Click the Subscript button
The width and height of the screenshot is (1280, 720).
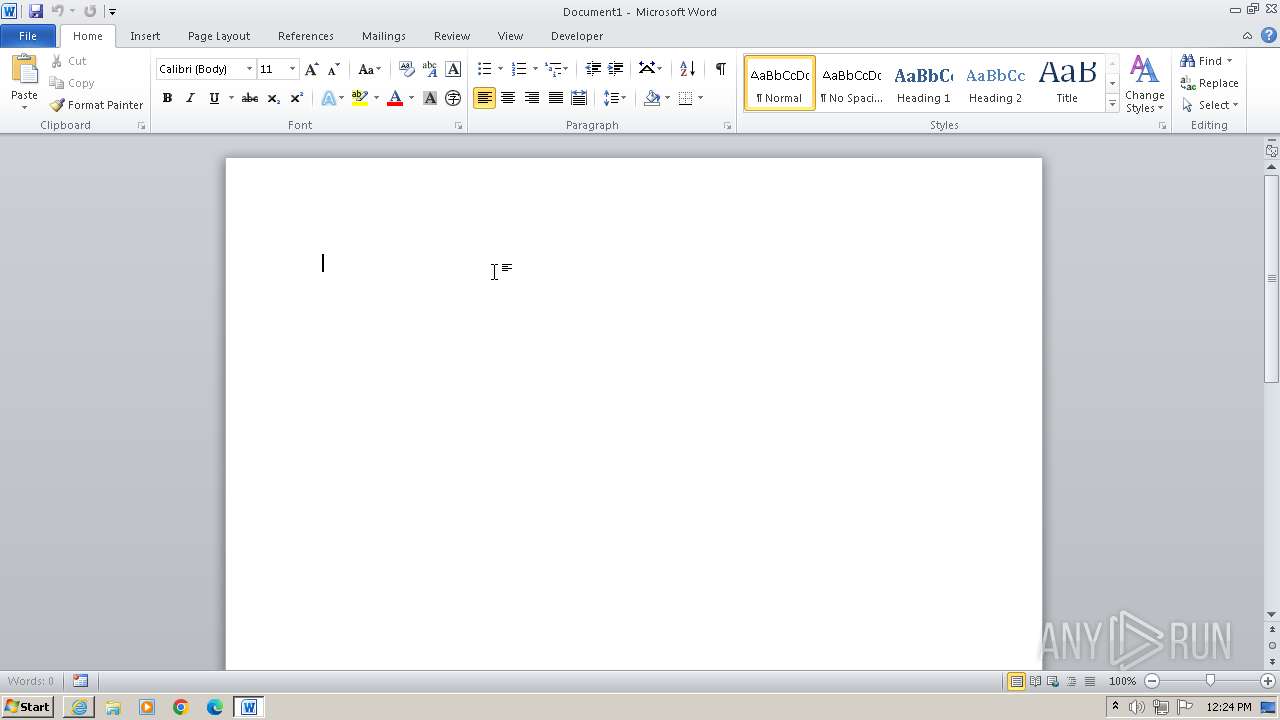274,98
